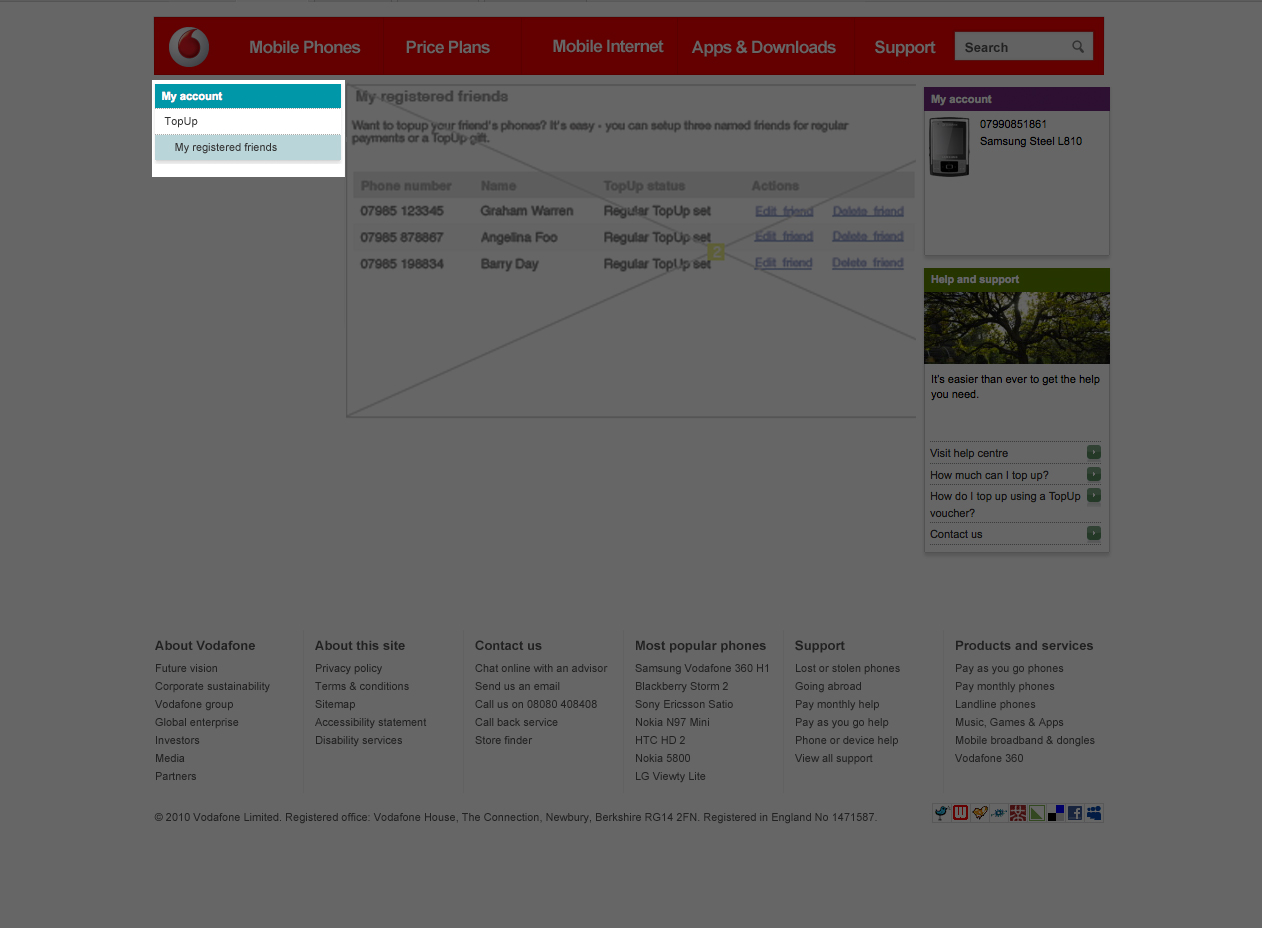Screen dimensions: 1262x928
Task: Click arrow next to Visit help centre
Action: (x=1094, y=452)
